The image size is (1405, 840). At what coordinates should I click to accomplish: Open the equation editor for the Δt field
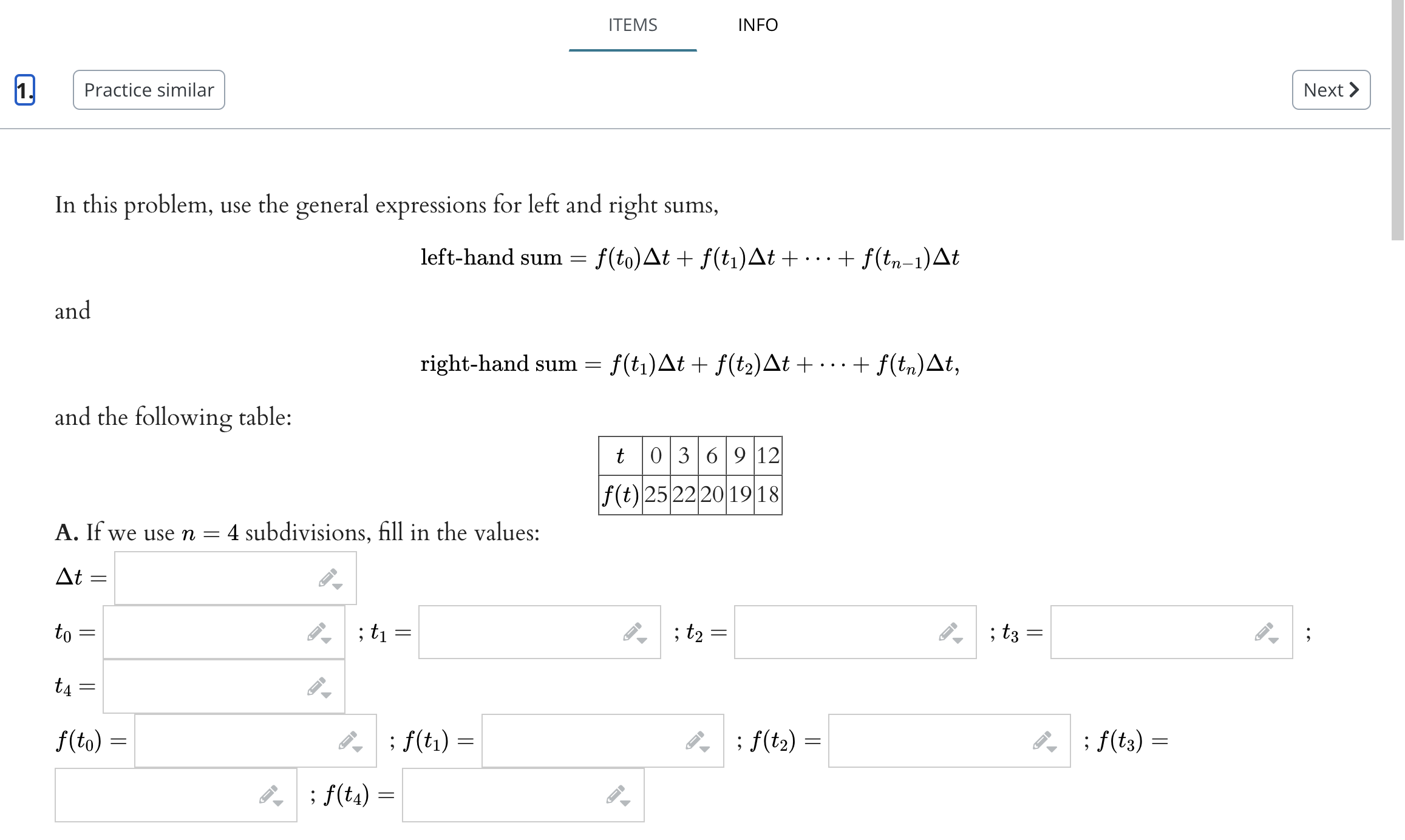pyautogui.click(x=328, y=577)
